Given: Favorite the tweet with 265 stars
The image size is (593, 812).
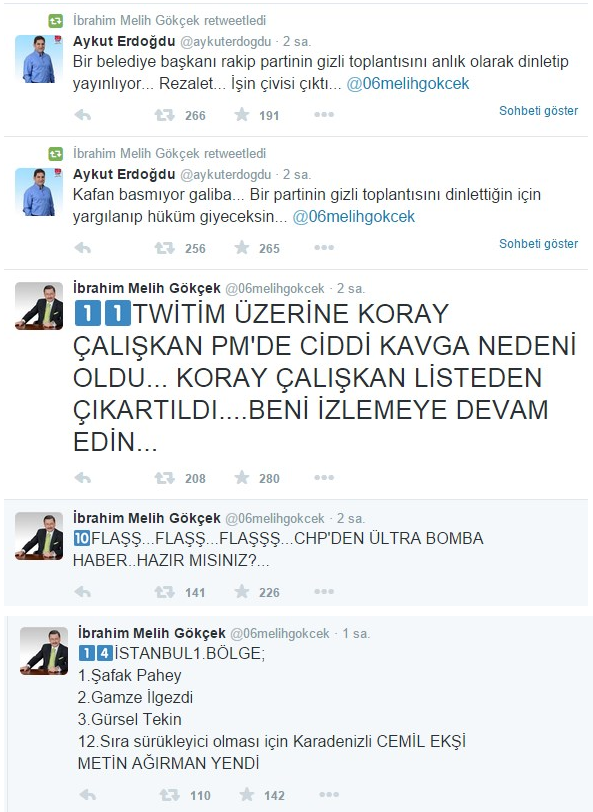Looking at the screenshot, I should pos(241,248).
